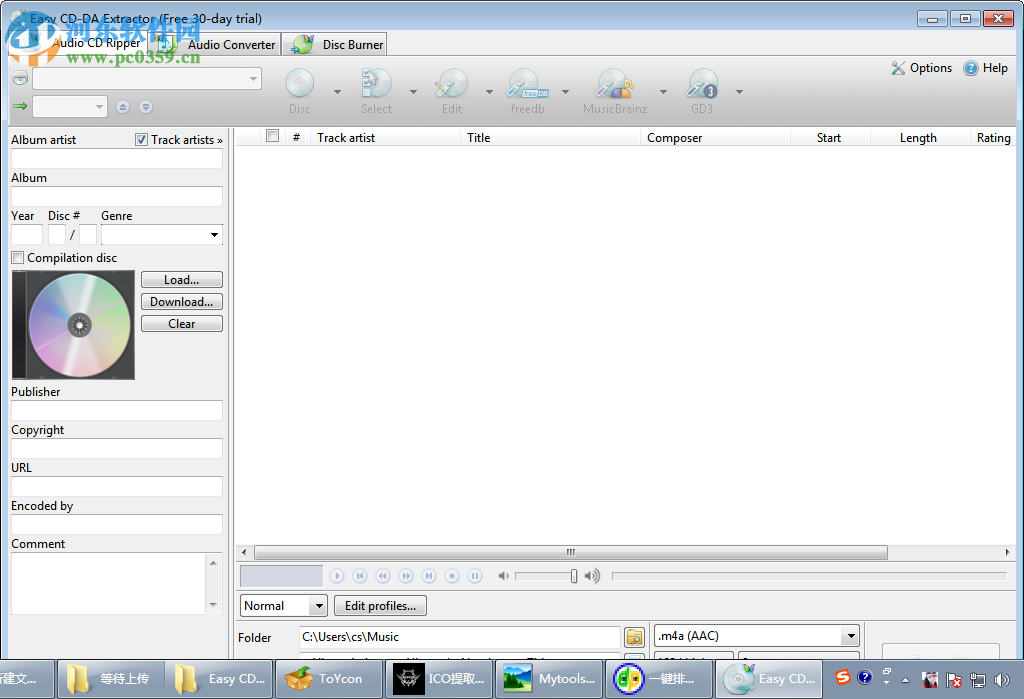
Task: Click the CD cover art thumbnail
Action: (x=73, y=325)
